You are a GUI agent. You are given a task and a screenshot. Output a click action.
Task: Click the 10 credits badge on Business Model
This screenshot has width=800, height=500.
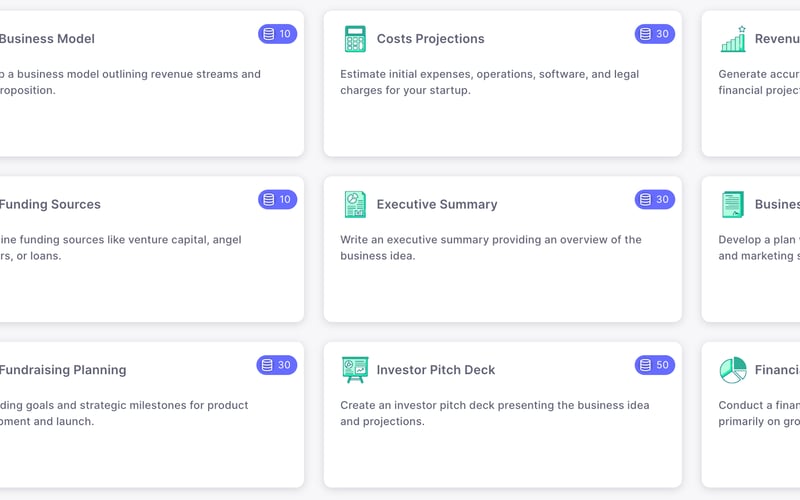click(278, 34)
